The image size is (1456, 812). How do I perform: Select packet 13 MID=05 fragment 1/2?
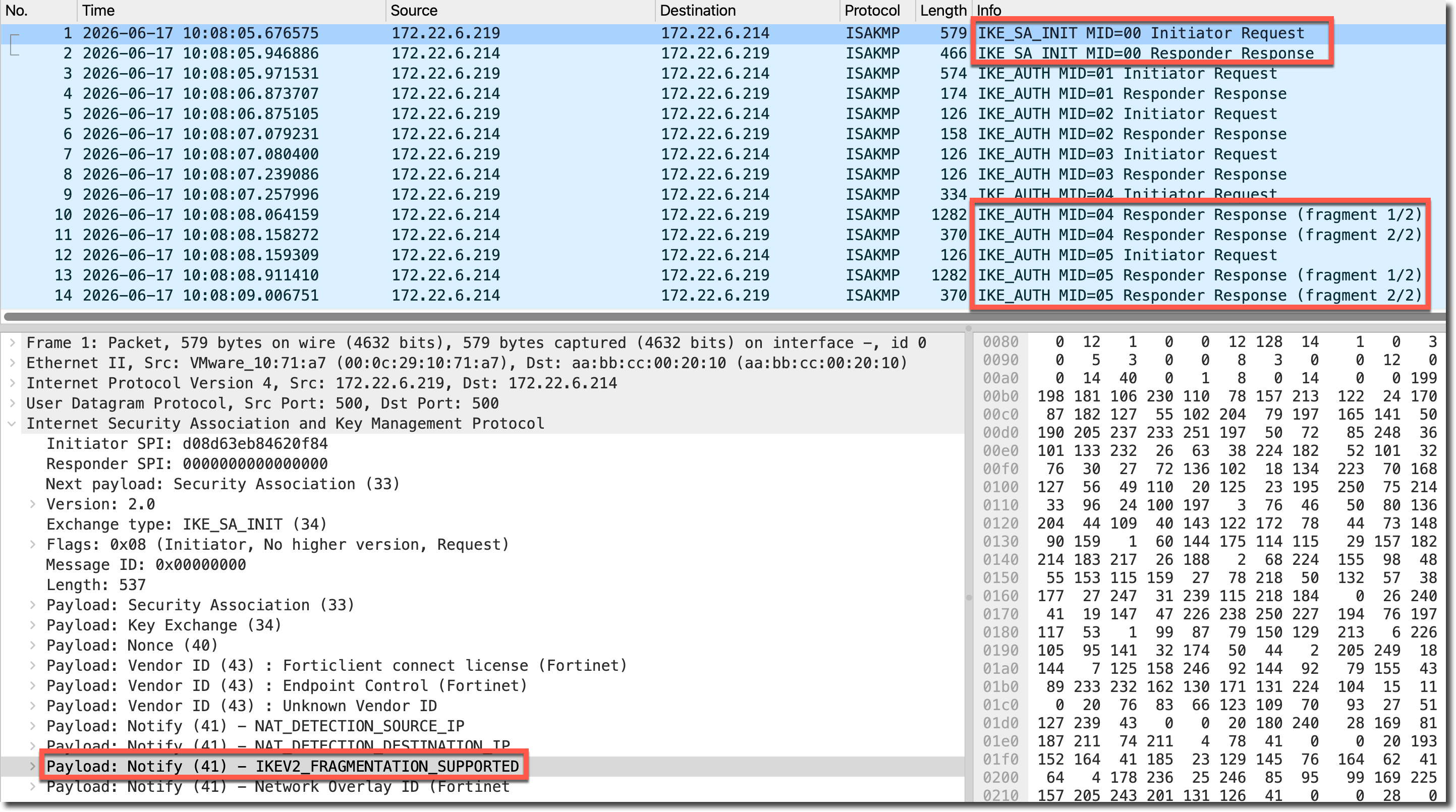pos(723,275)
